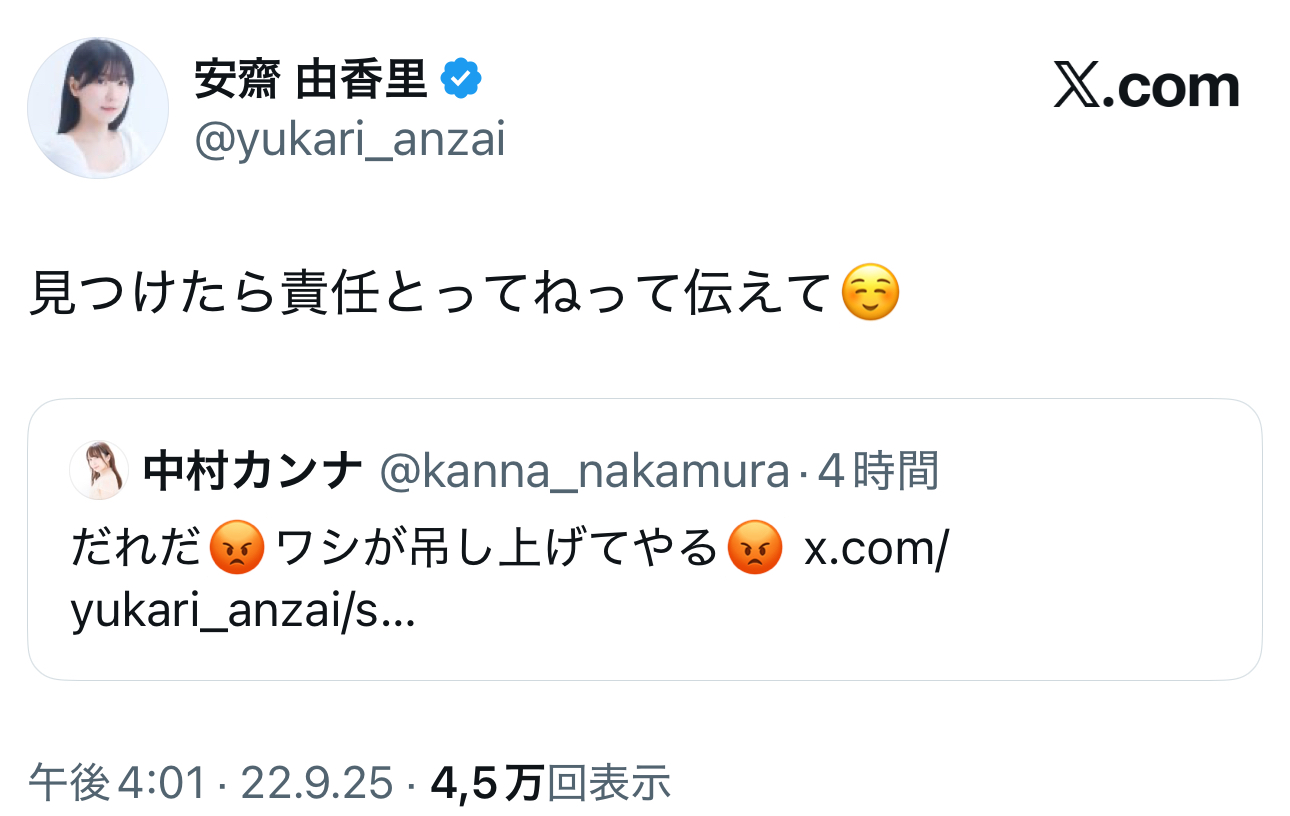The image size is (1290, 816).
Task: Click the second angry emoji before the x.com link
Action: tap(755, 549)
